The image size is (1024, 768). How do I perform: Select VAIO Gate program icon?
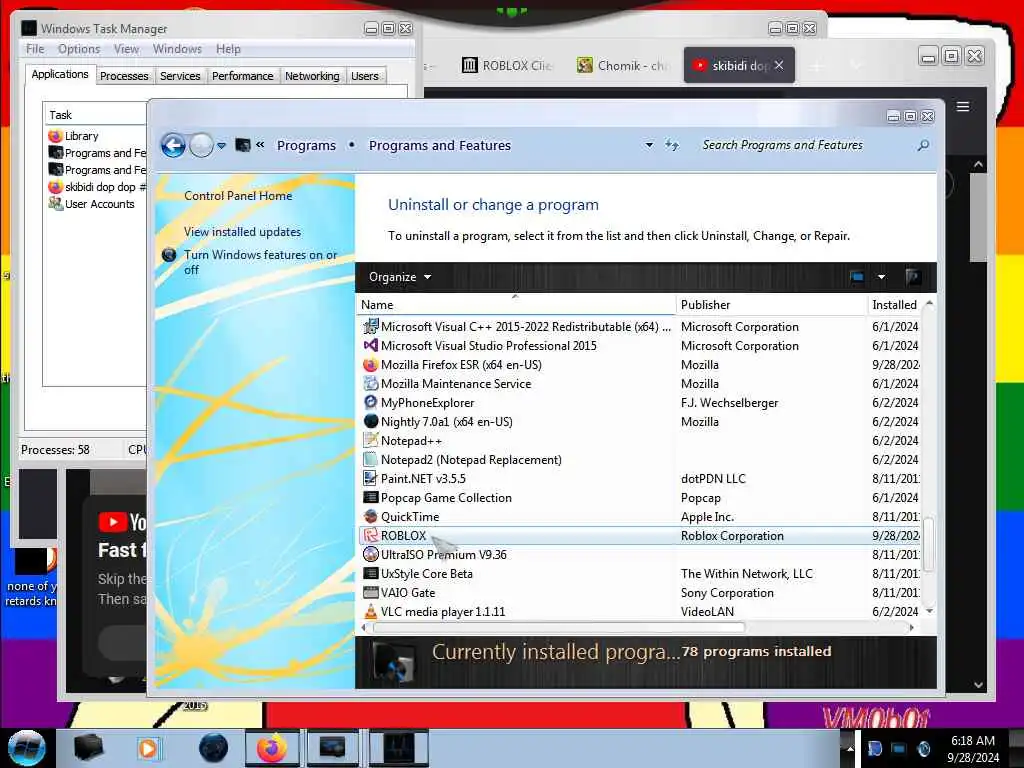(370, 592)
